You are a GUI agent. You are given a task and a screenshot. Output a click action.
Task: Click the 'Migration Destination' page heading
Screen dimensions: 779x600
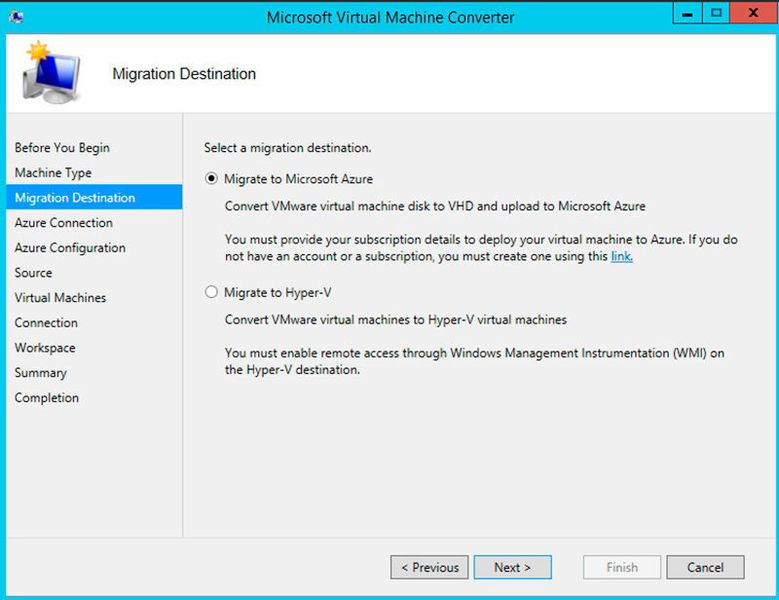[184, 74]
